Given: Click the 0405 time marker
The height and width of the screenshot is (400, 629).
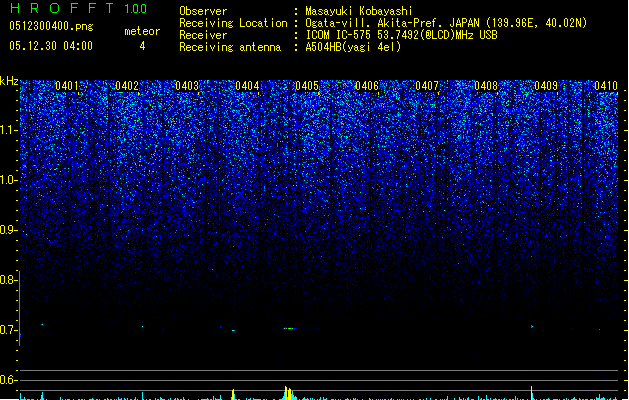Looking at the screenshot, I should pos(307,86).
